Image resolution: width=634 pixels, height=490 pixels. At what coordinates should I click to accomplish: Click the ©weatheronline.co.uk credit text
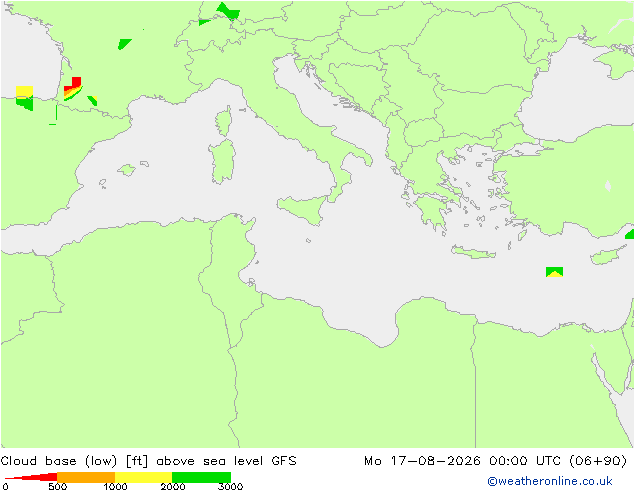coord(550,481)
